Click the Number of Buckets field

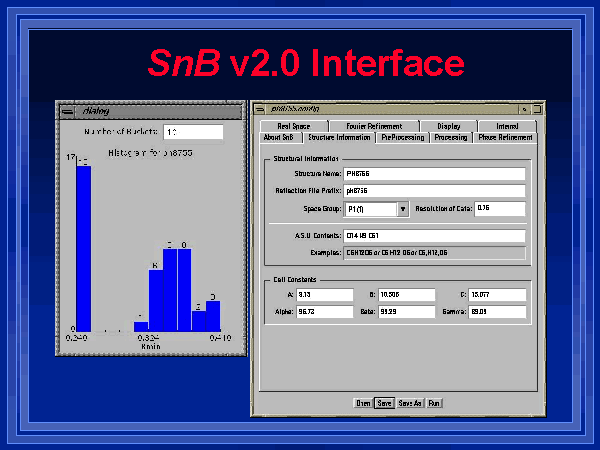(191, 132)
